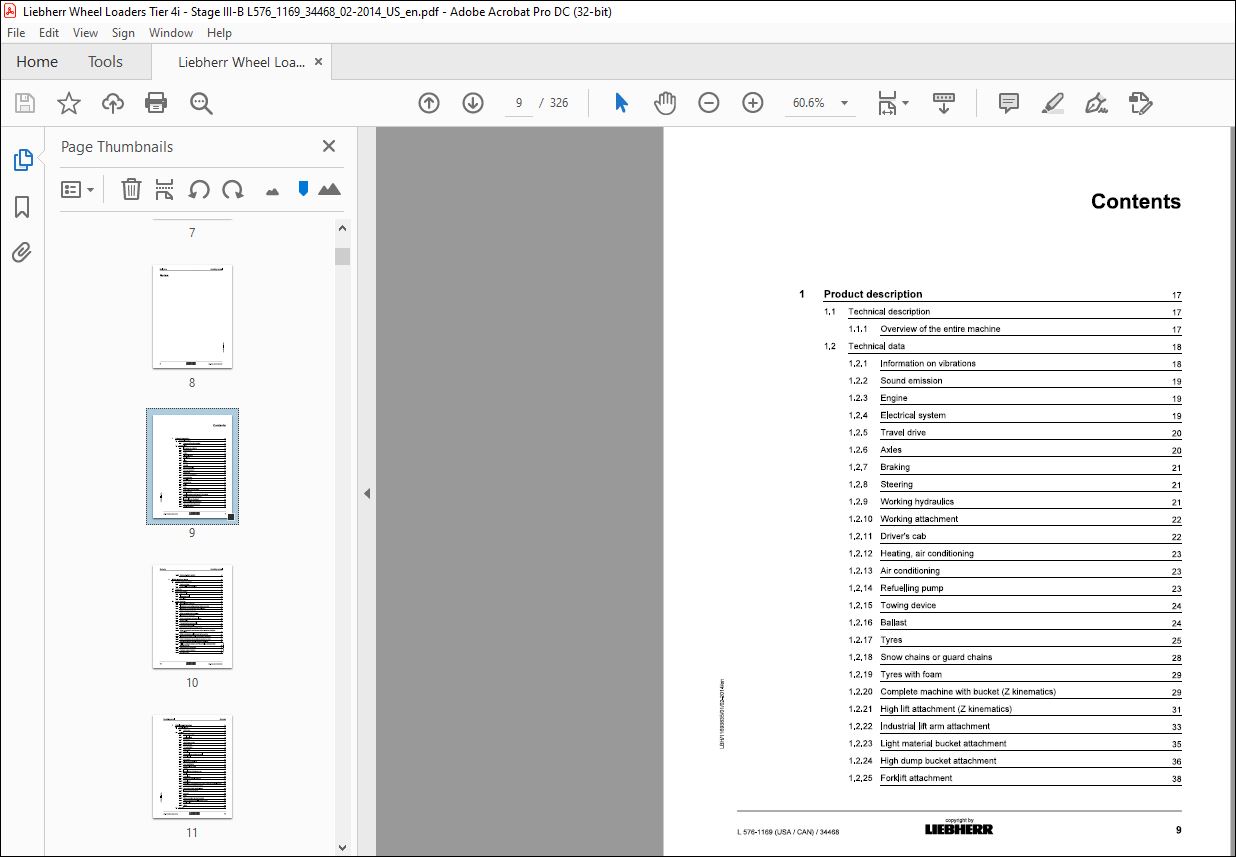Open the Sign menu
This screenshot has width=1236, height=857.
pos(123,33)
